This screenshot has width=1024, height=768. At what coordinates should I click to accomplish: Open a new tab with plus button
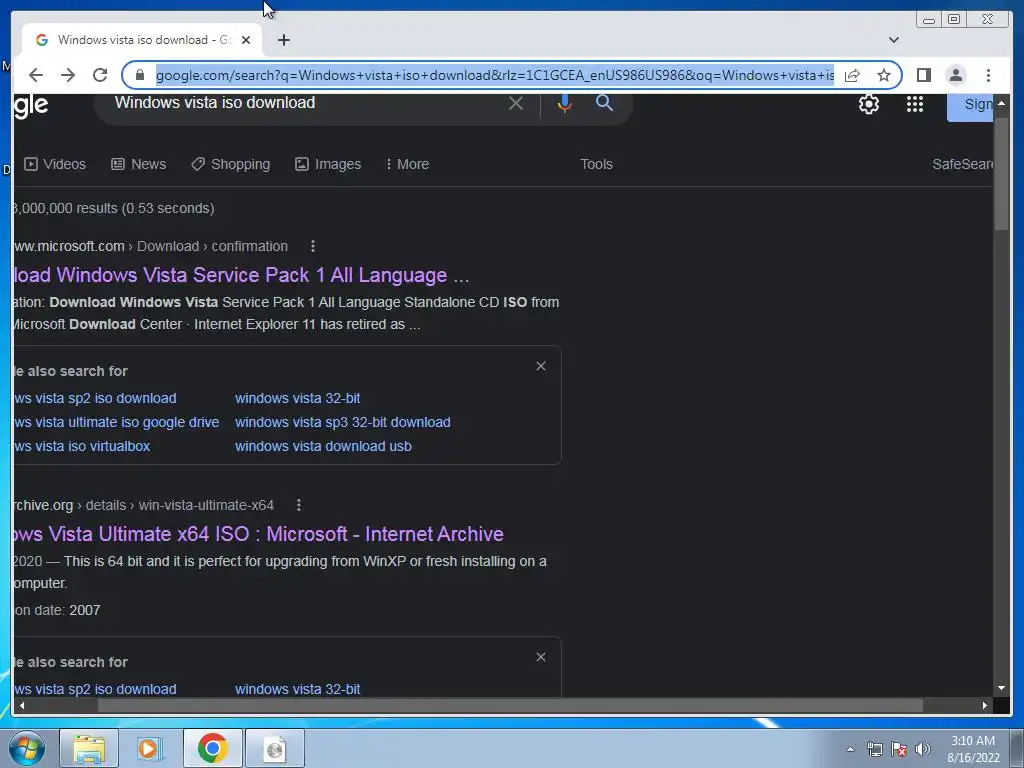283,40
